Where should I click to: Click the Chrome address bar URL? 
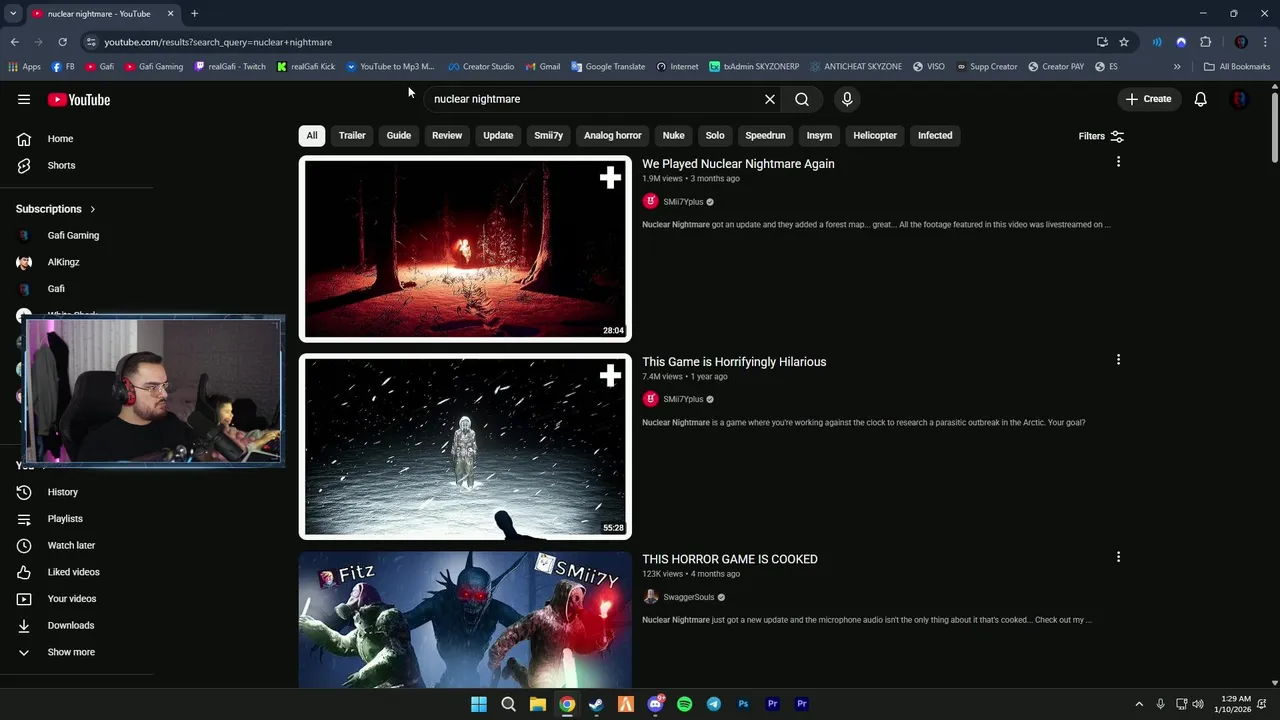tap(218, 42)
